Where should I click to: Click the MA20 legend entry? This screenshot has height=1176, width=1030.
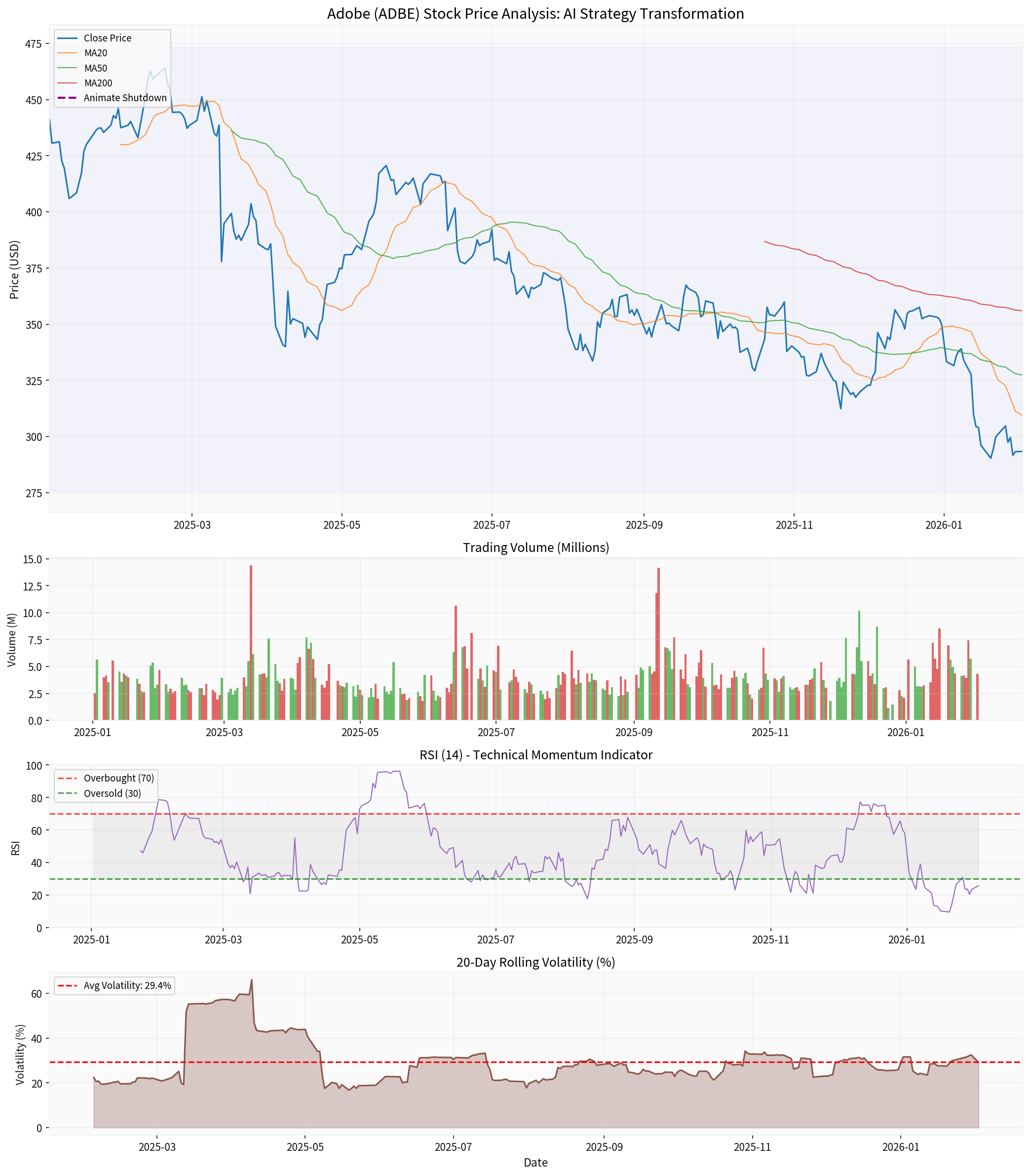(x=95, y=53)
